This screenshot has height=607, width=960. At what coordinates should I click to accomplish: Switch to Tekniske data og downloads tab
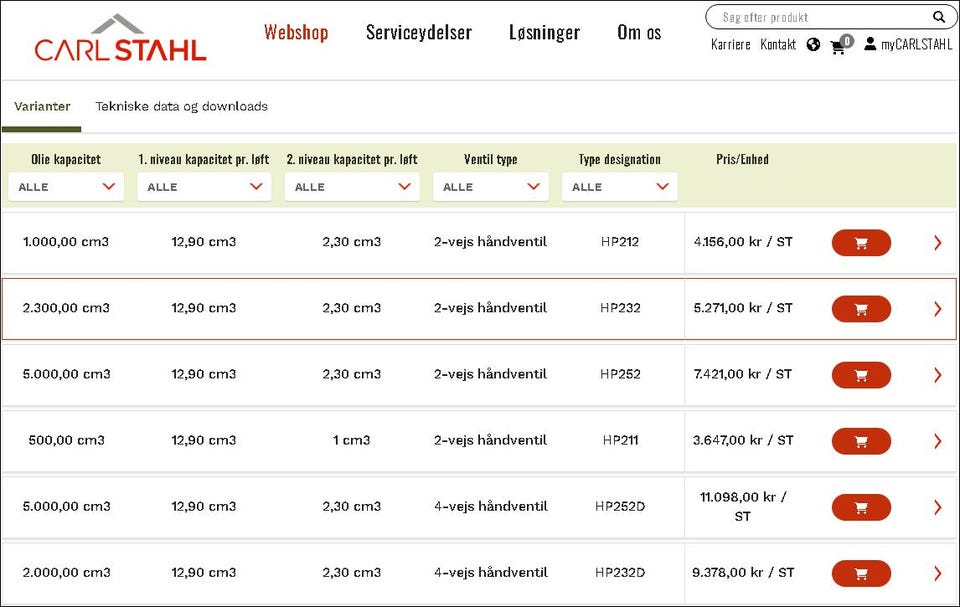(181, 107)
